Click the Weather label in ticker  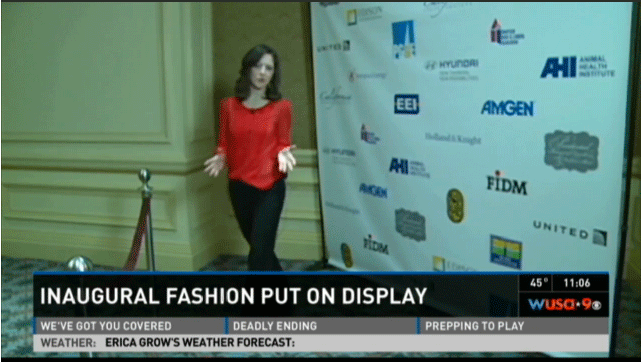tap(68, 342)
